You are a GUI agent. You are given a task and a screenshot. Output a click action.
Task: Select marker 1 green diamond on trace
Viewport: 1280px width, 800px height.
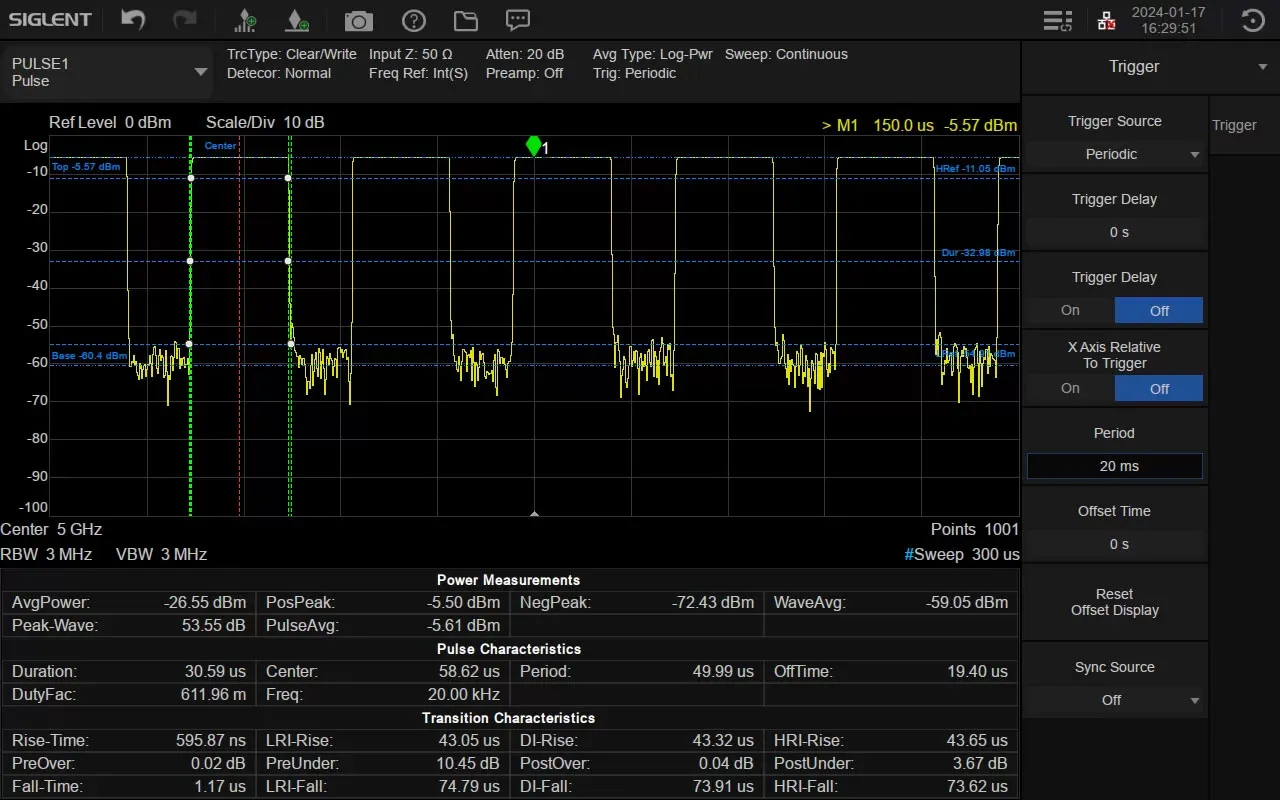click(534, 146)
